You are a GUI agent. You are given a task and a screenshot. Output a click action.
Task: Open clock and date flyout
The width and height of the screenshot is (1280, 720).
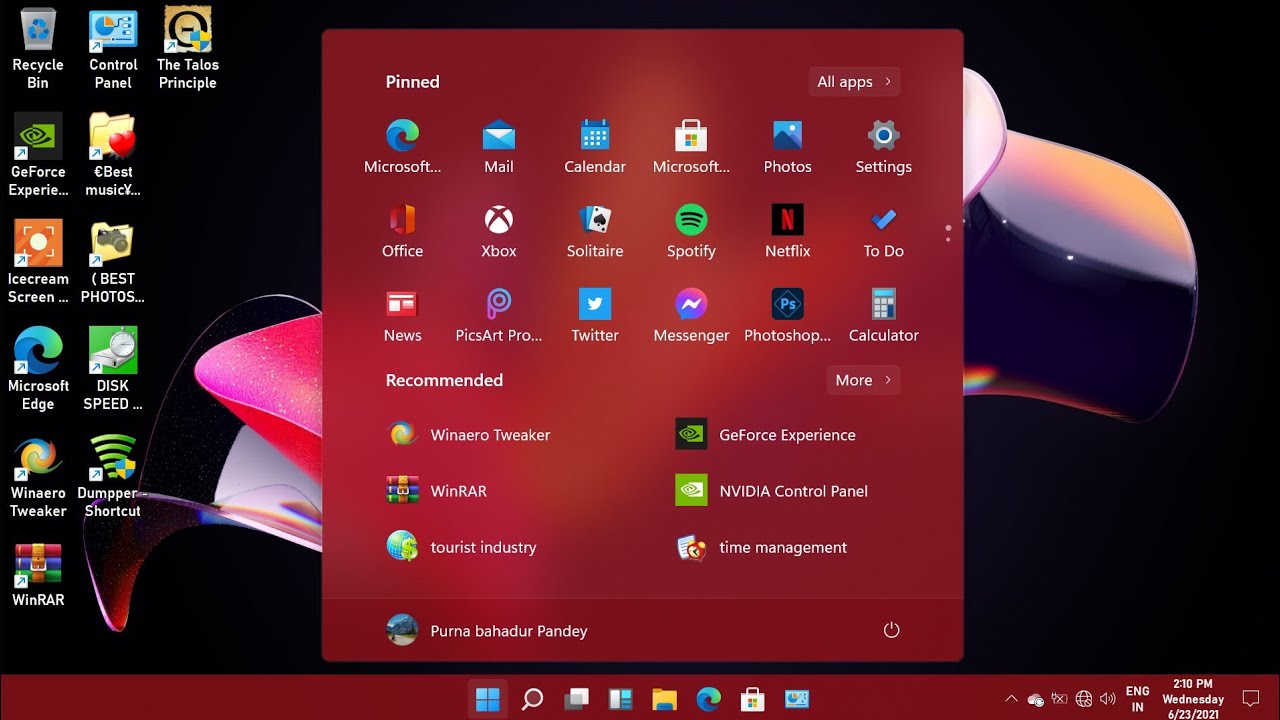tap(1192, 699)
